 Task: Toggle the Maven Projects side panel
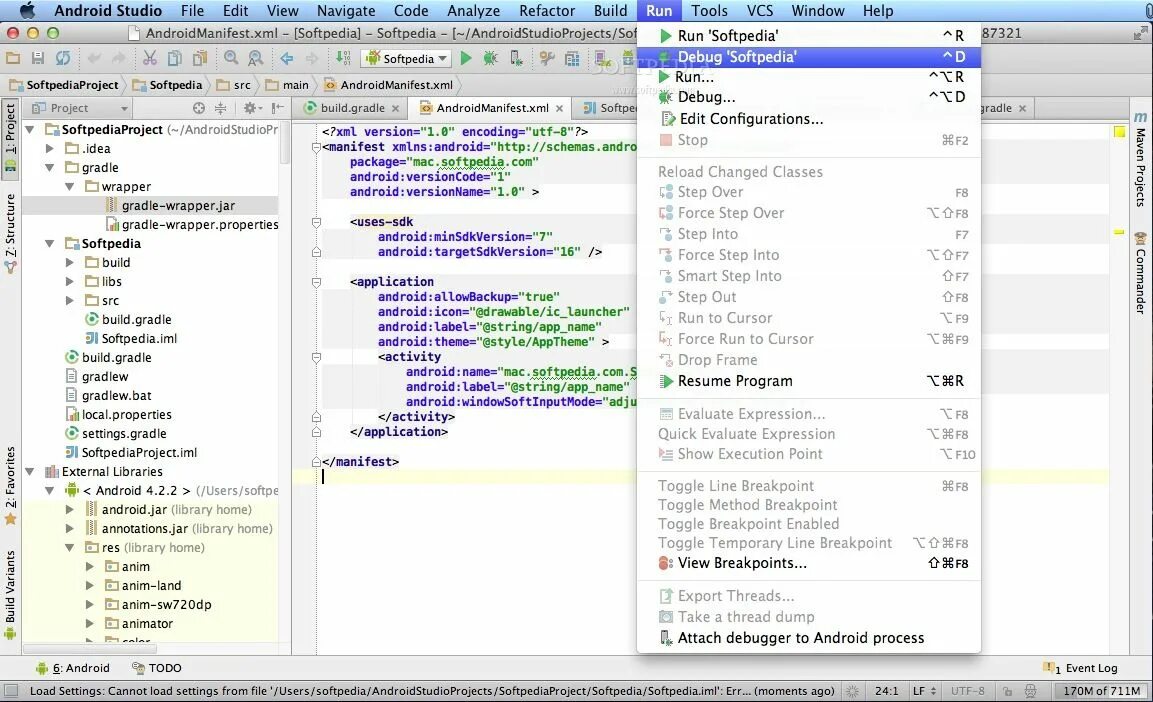pos(1140,160)
